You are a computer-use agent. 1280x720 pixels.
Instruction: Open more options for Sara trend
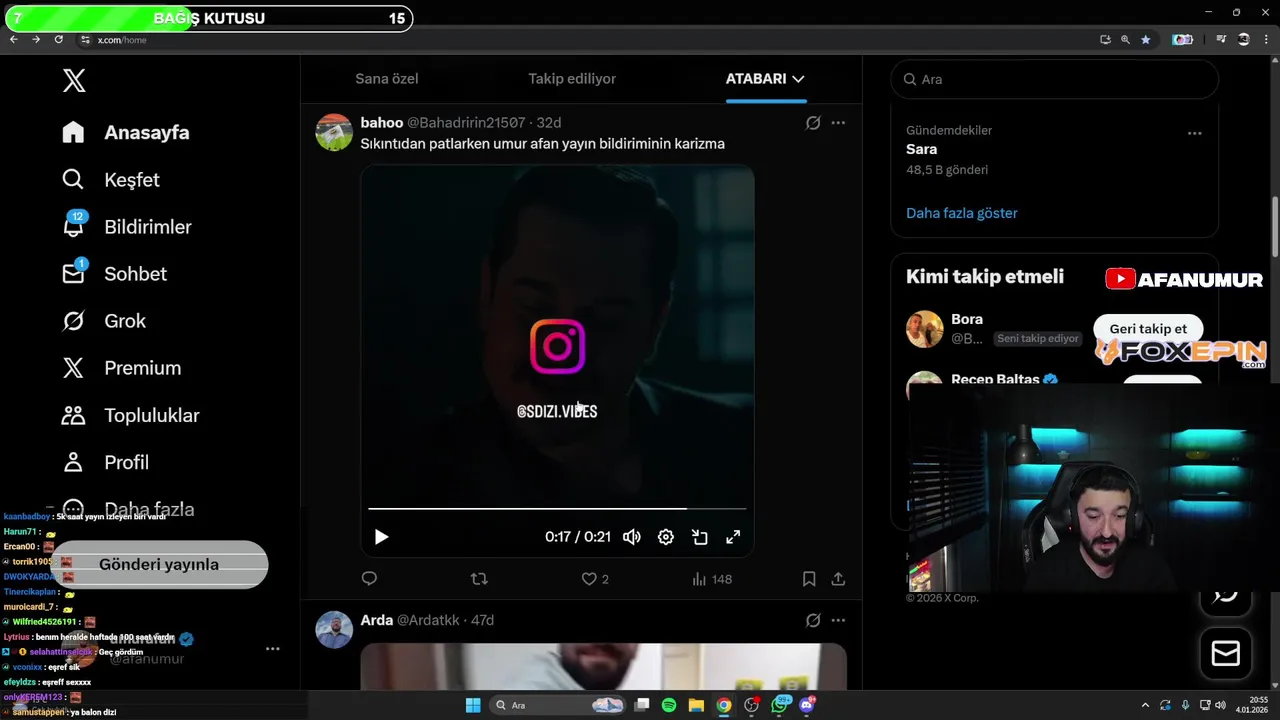click(x=1194, y=132)
